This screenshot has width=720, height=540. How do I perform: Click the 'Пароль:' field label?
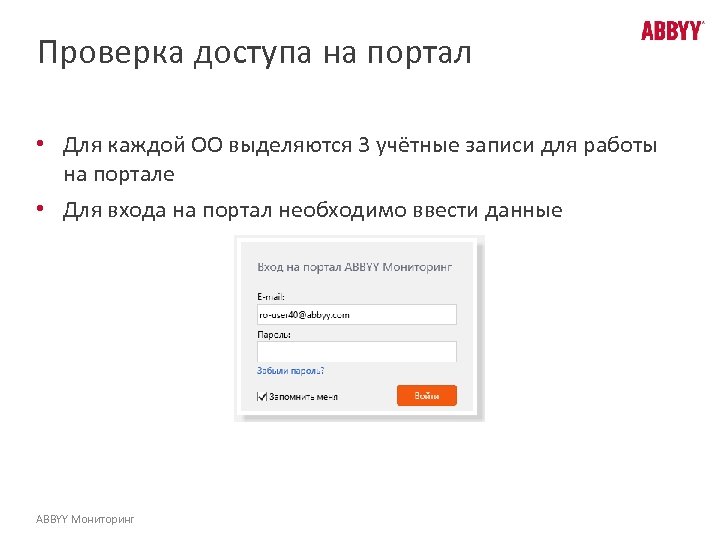274,333
